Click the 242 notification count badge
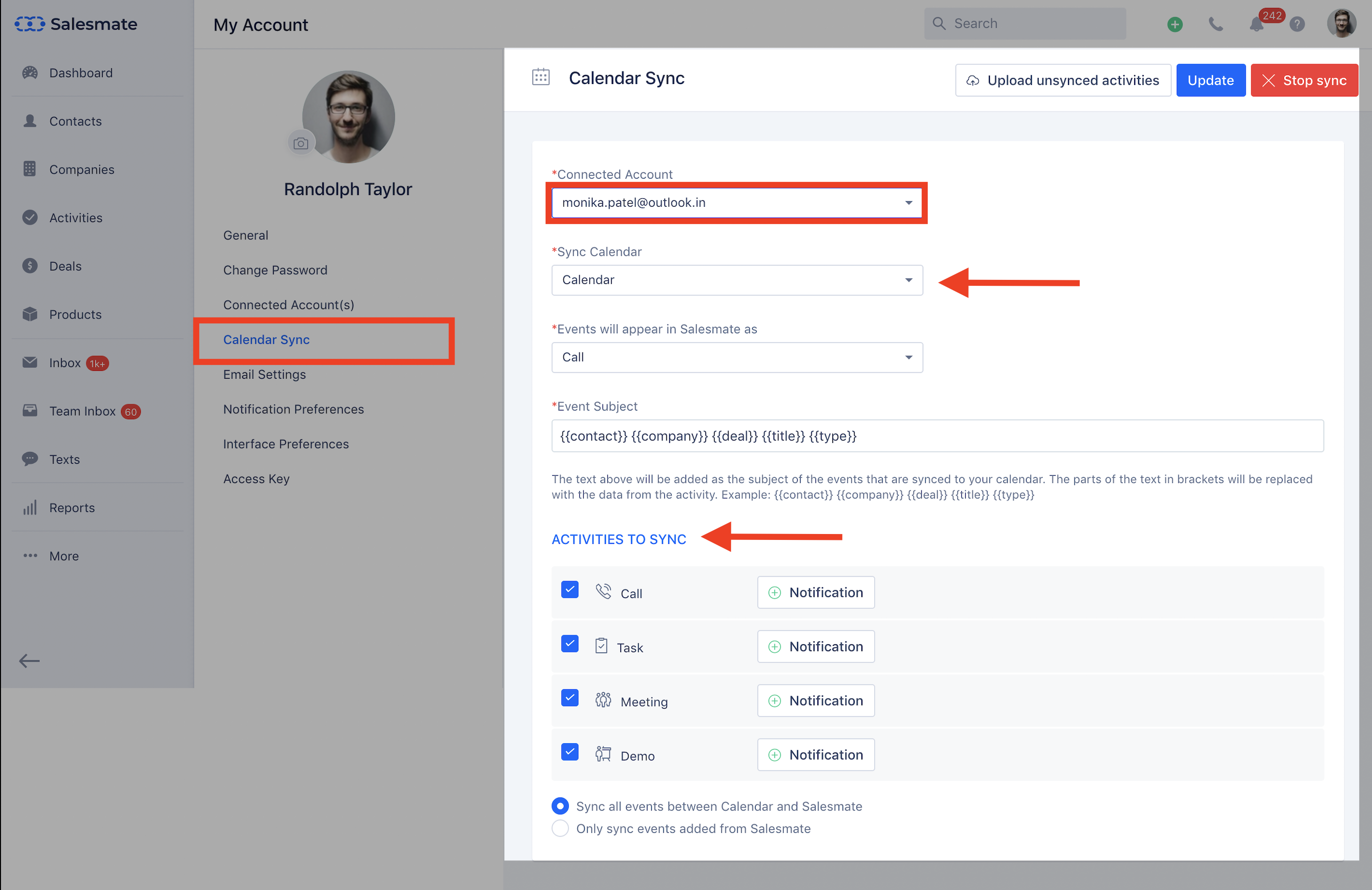1372x890 pixels. click(x=1272, y=15)
